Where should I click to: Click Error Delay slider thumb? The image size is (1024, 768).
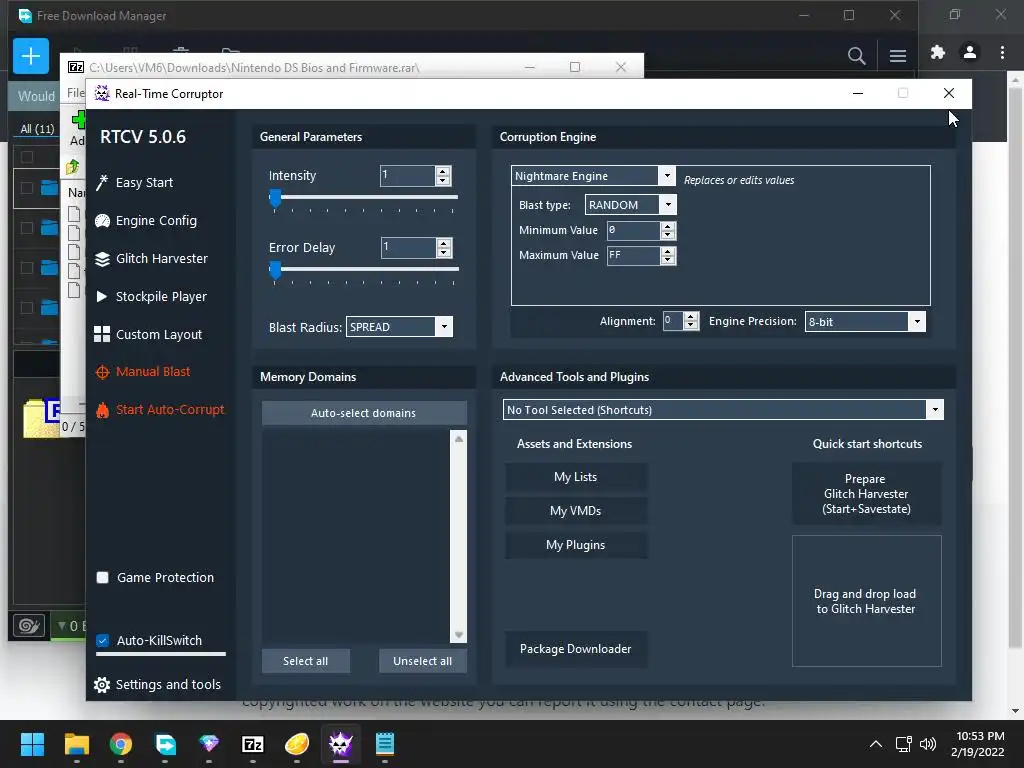[x=276, y=270]
